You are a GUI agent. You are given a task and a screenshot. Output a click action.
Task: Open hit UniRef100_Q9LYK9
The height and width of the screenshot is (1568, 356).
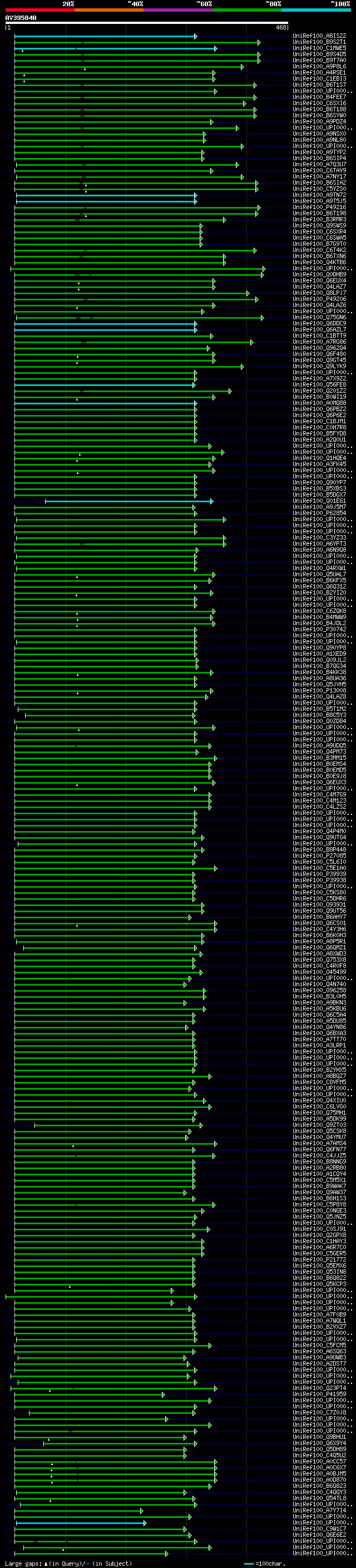click(319, 366)
